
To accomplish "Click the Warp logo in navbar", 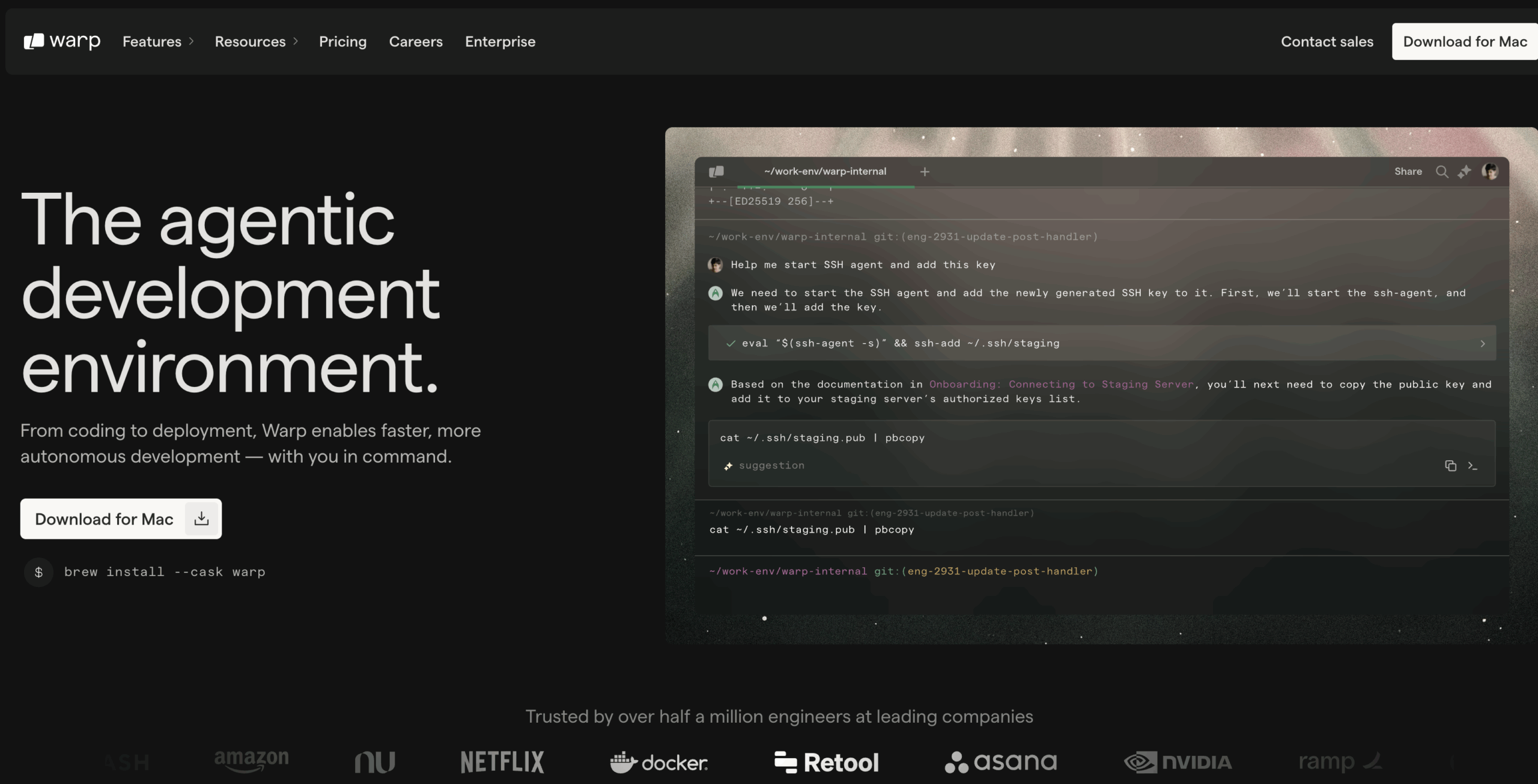I will (62, 41).
